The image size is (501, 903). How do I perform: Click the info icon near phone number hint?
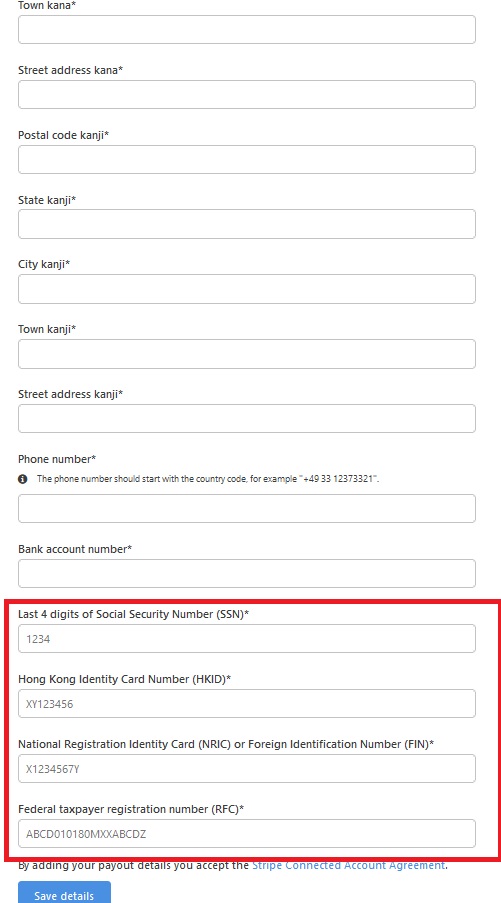click(x=23, y=479)
